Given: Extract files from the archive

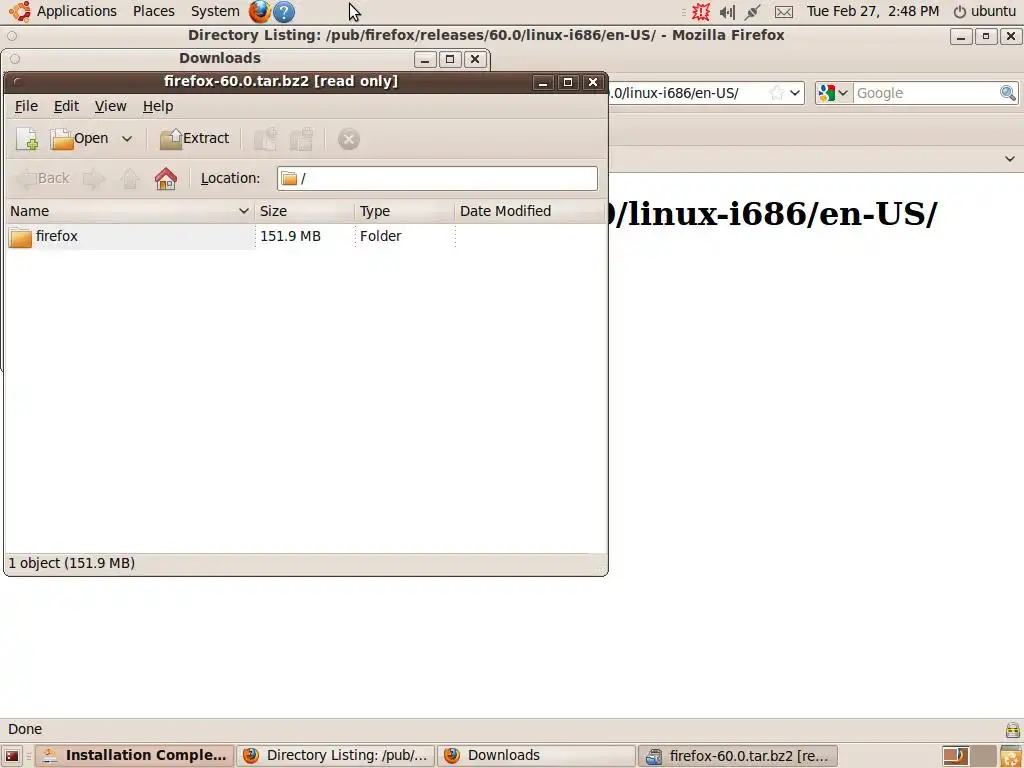Looking at the screenshot, I should (x=195, y=138).
